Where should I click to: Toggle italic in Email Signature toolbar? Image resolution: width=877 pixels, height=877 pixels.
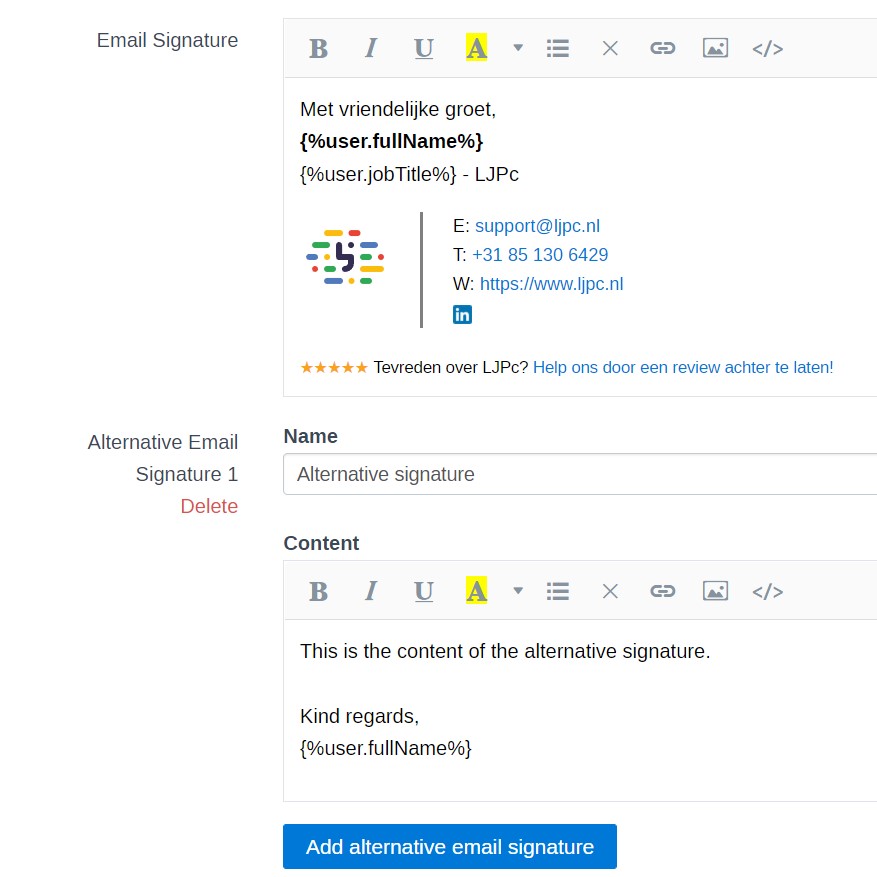tap(371, 48)
